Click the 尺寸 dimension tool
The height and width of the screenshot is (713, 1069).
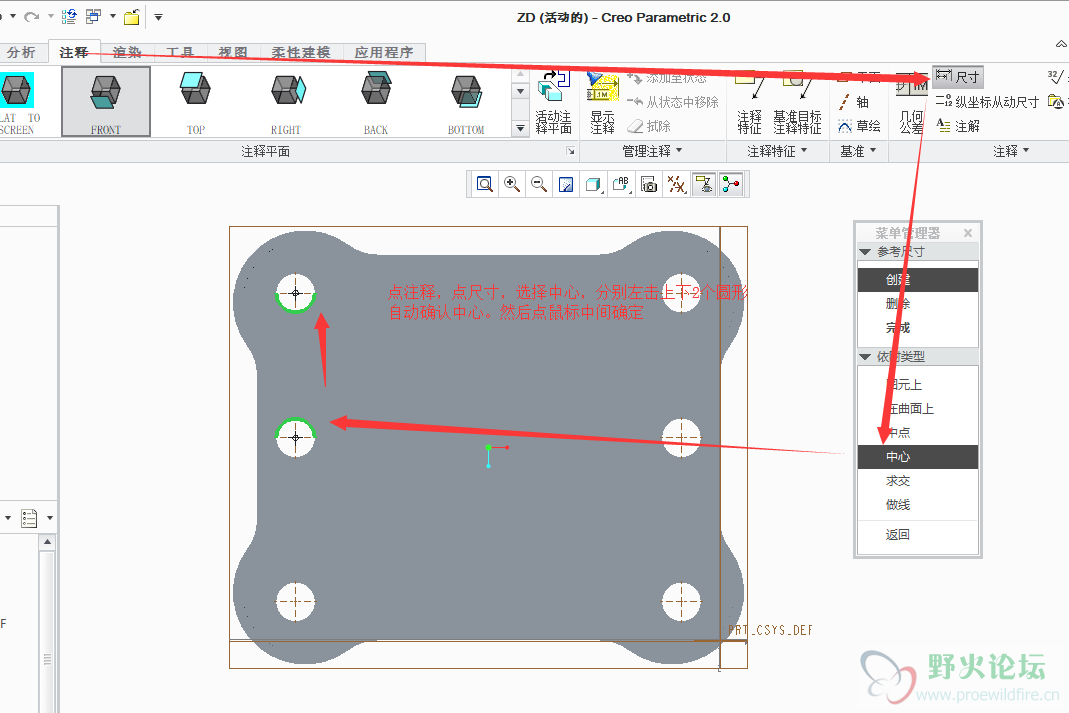coord(958,76)
